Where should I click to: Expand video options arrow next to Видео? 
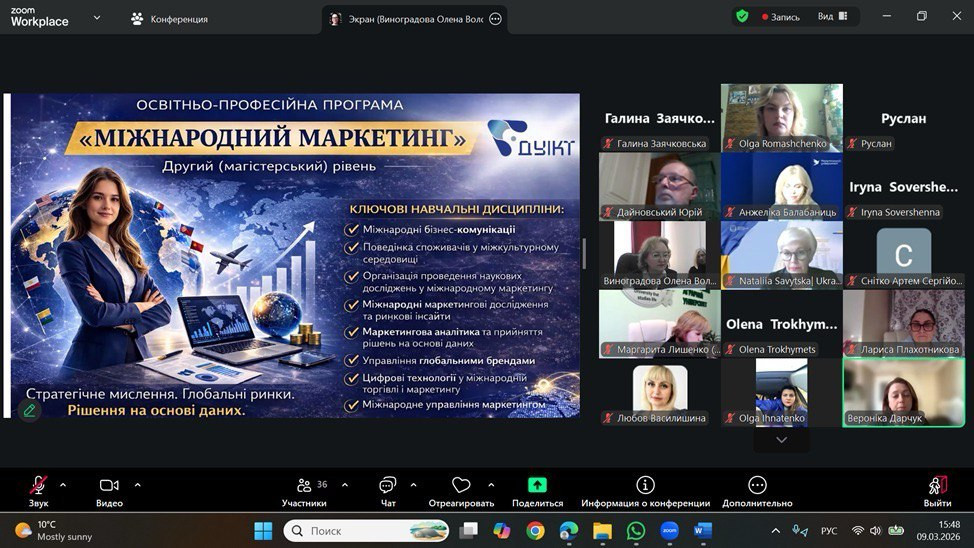137,485
